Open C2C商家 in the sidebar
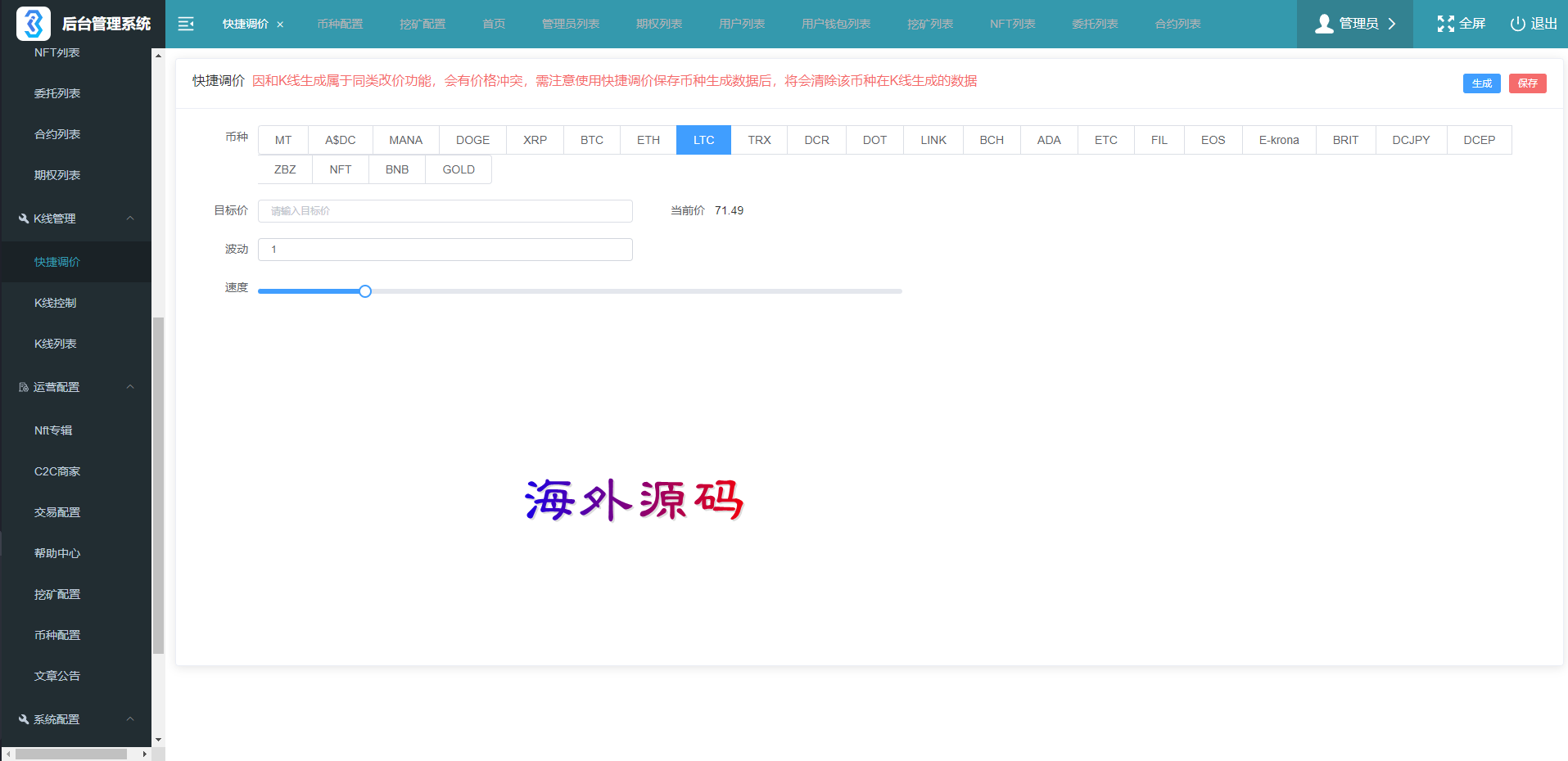The image size is (1568, 761). [75, 471]
